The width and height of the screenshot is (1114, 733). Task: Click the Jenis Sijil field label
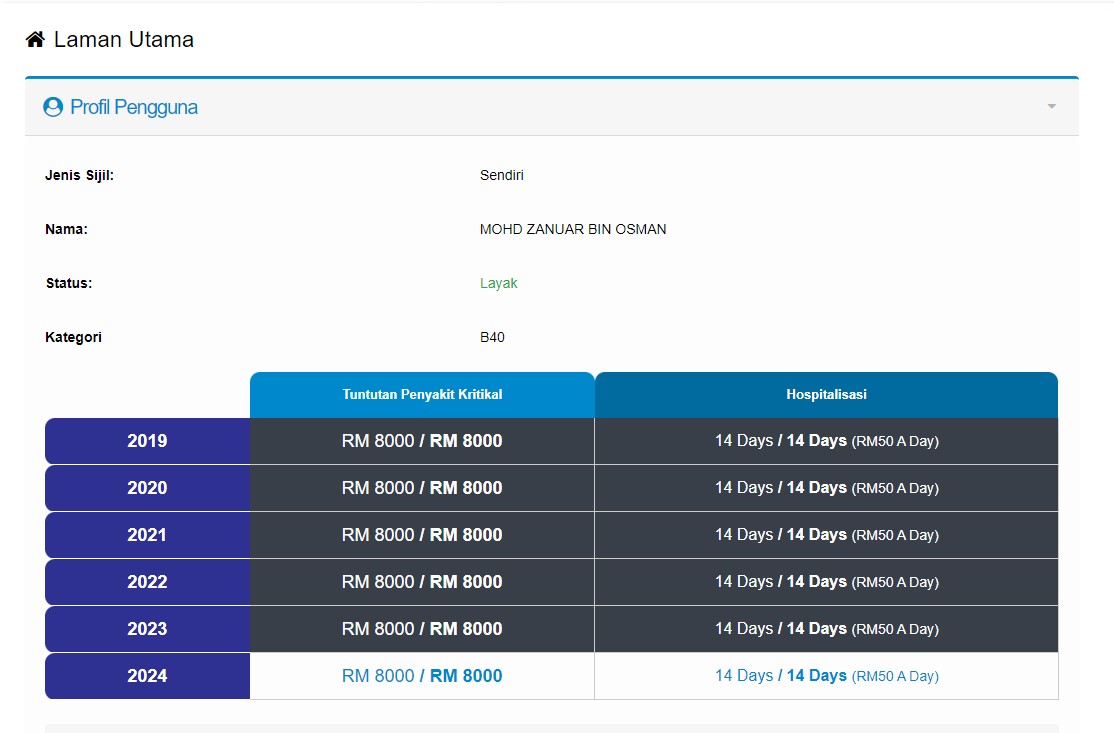tap(79, 175)
